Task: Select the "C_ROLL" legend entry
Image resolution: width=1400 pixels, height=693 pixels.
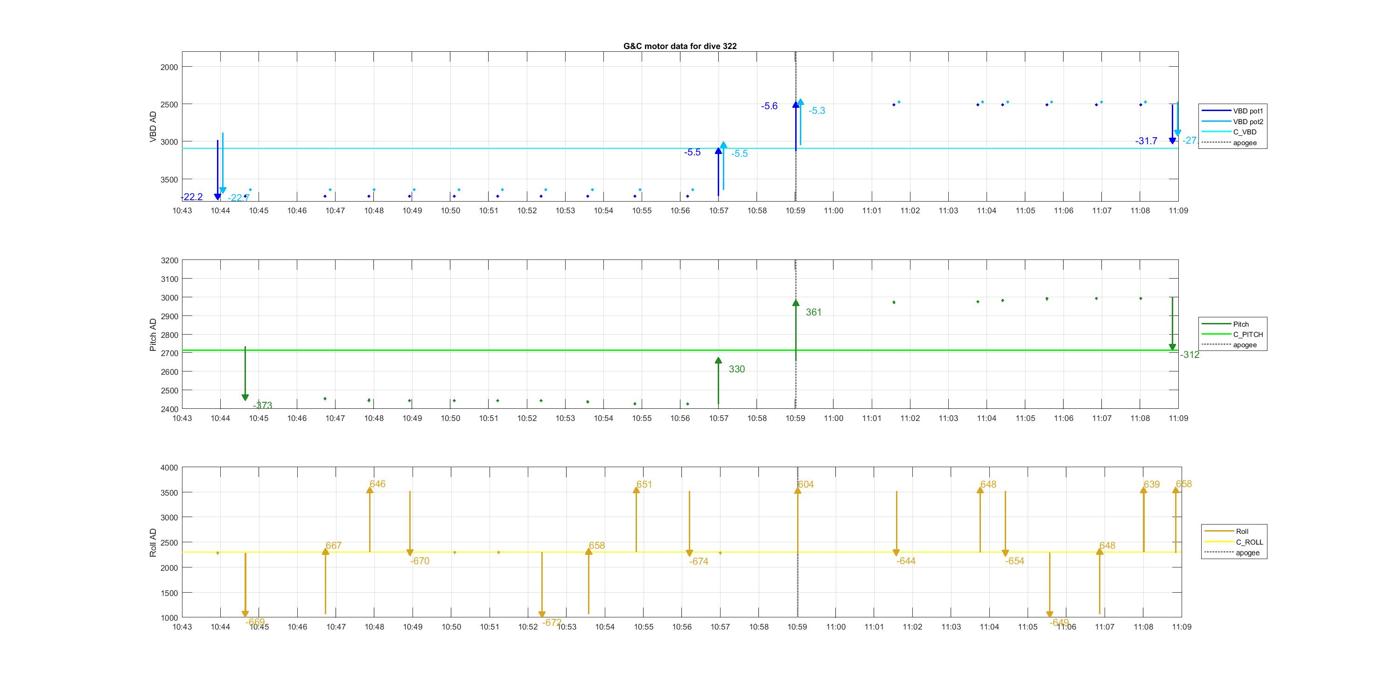Action: [x=1234, y=542]
